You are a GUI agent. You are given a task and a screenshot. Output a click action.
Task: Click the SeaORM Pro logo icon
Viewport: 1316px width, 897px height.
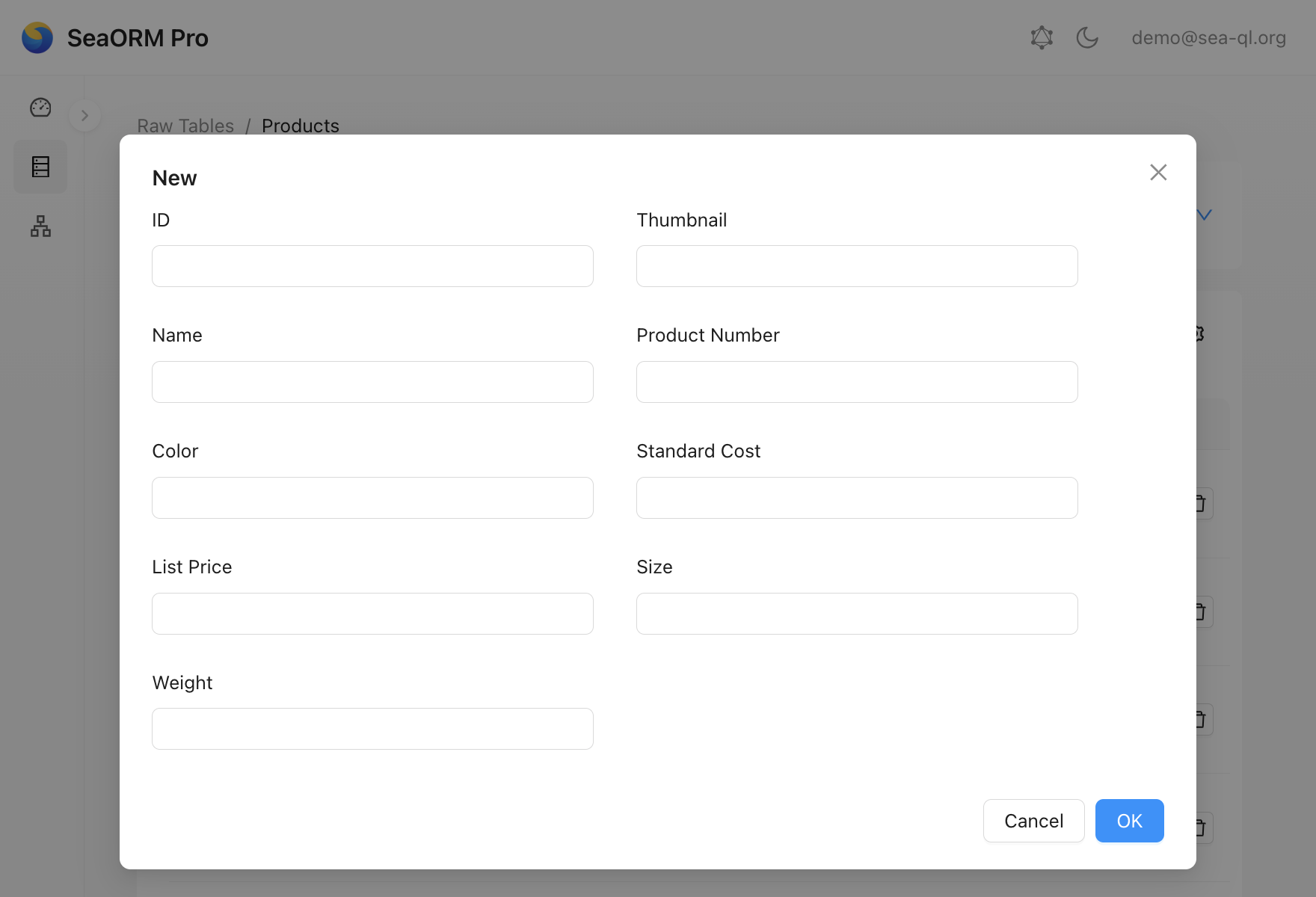[37, 37]
